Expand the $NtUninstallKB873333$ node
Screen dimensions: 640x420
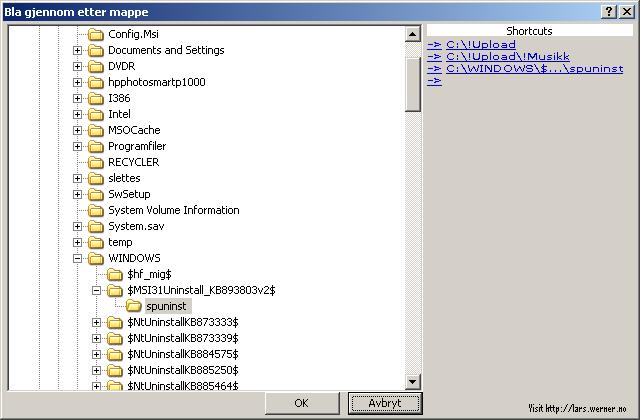pyautogui.click(x=96, y=322)
